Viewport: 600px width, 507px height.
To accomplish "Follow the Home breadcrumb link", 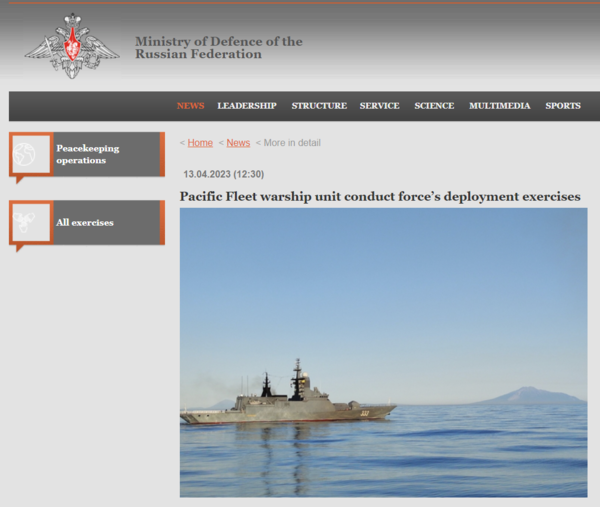I will point(200,143).
